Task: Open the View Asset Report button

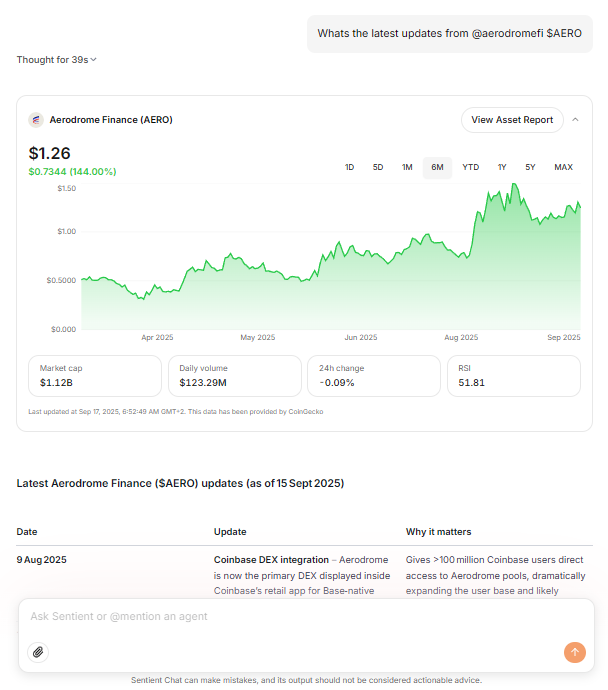Action: pos(512,120)
